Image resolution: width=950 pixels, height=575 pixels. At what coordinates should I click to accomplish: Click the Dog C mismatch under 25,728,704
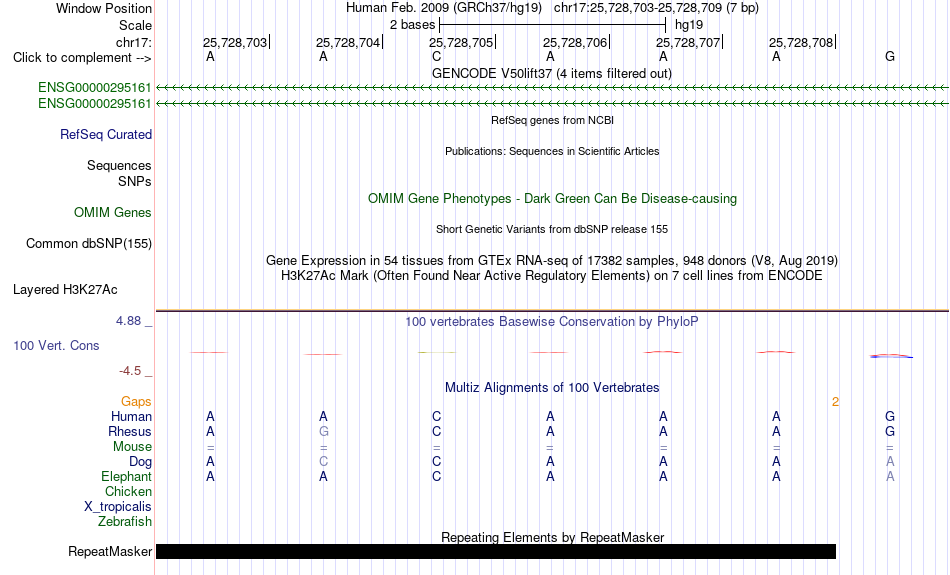(324, 462)
